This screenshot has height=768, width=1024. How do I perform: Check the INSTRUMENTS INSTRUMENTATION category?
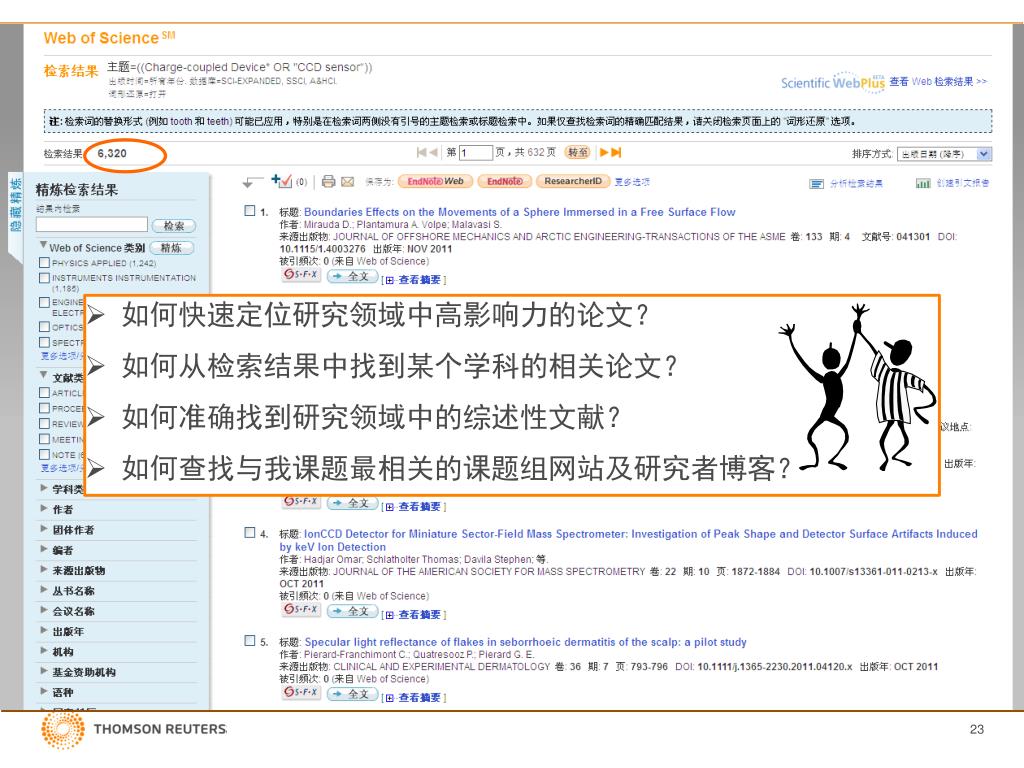(x=44, y=278)
